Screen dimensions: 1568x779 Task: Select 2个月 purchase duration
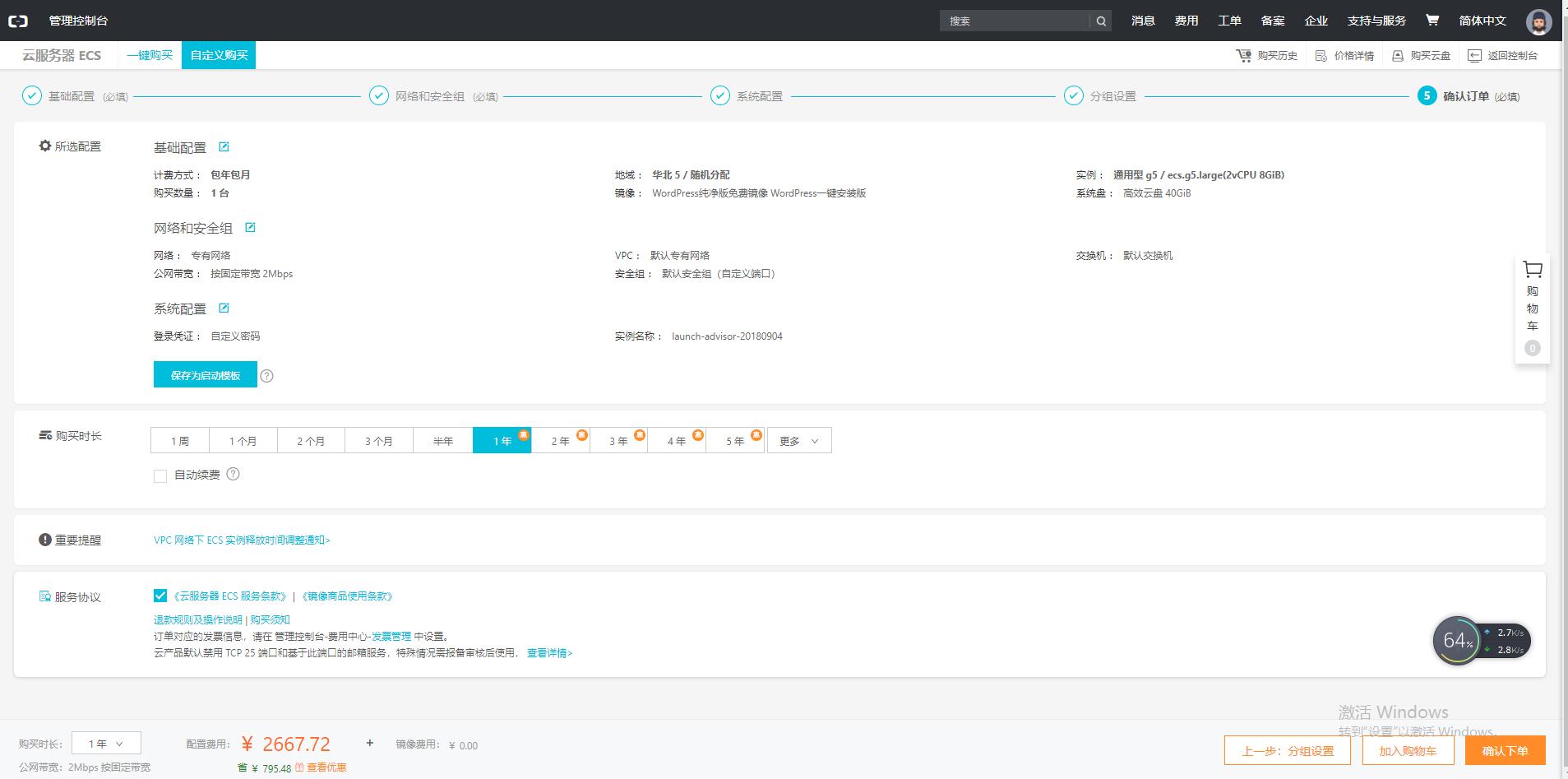coord(311,441)
